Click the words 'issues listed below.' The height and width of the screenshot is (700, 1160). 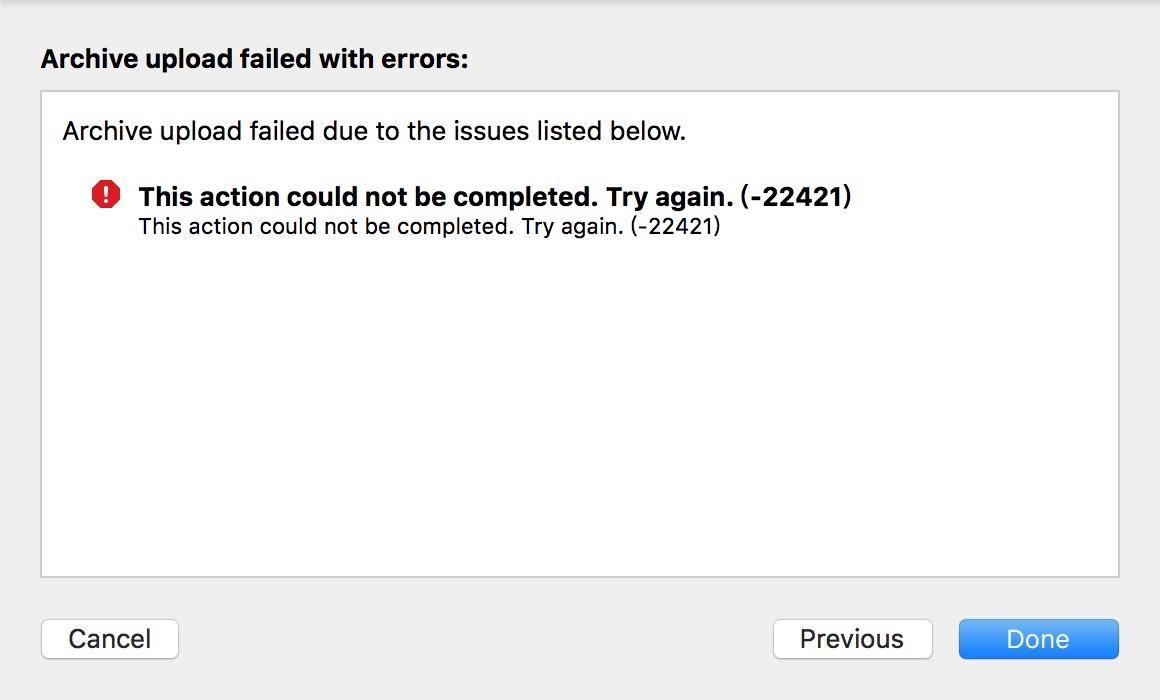pos(570,131)
